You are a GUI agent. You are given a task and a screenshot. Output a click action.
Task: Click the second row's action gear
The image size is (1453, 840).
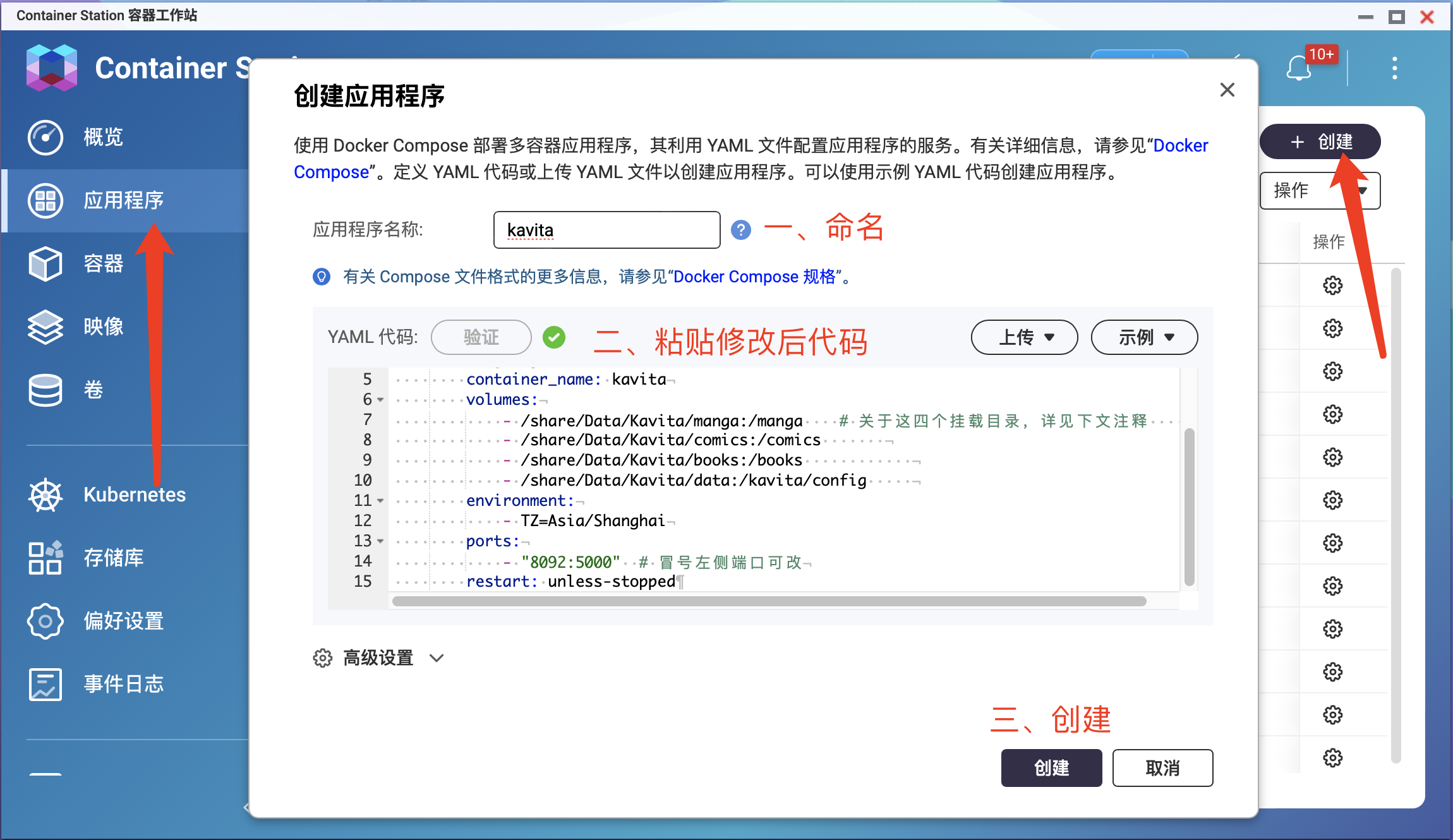[1332, 328]
